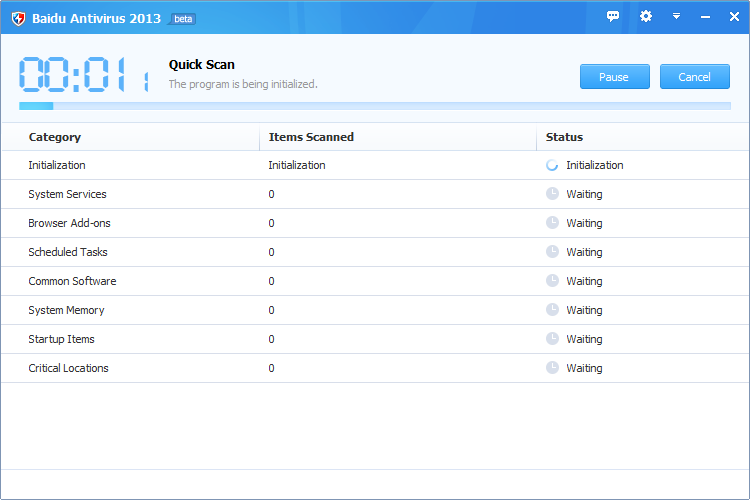
Task: Click the beta badge in title bar
Action: (x=183, y=19)
